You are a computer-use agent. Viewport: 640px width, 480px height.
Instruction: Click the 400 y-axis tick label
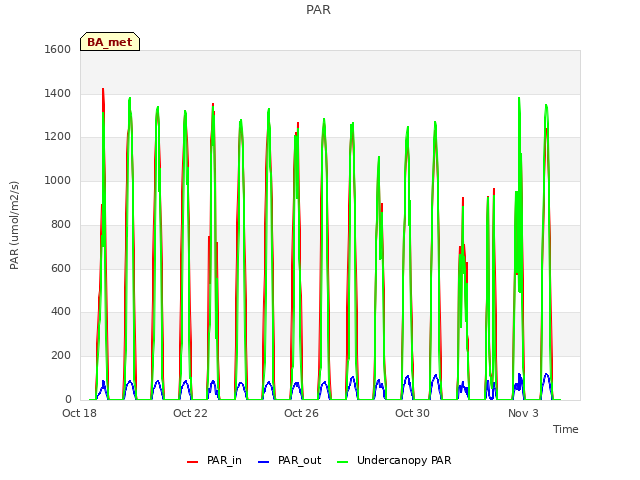(61, 312)
